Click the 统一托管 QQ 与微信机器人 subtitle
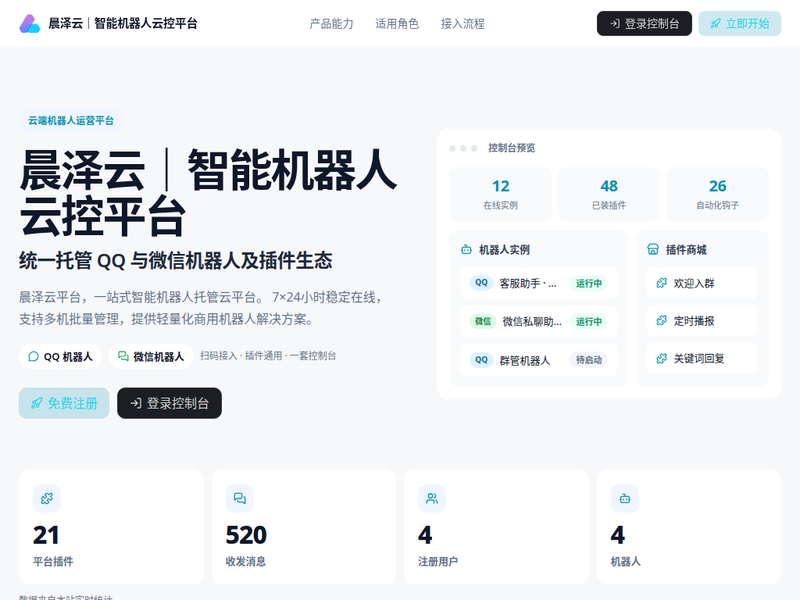 176,261
